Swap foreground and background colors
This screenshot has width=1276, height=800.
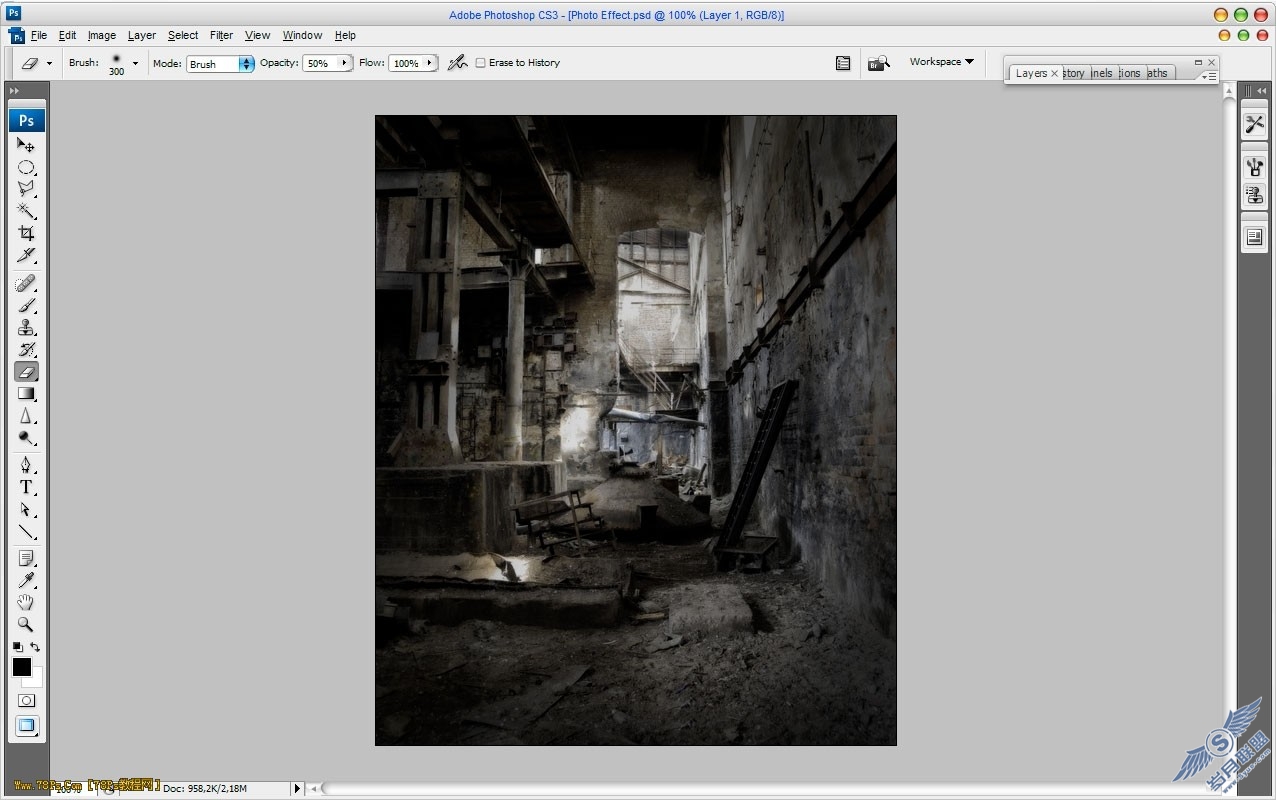point(36,647)
